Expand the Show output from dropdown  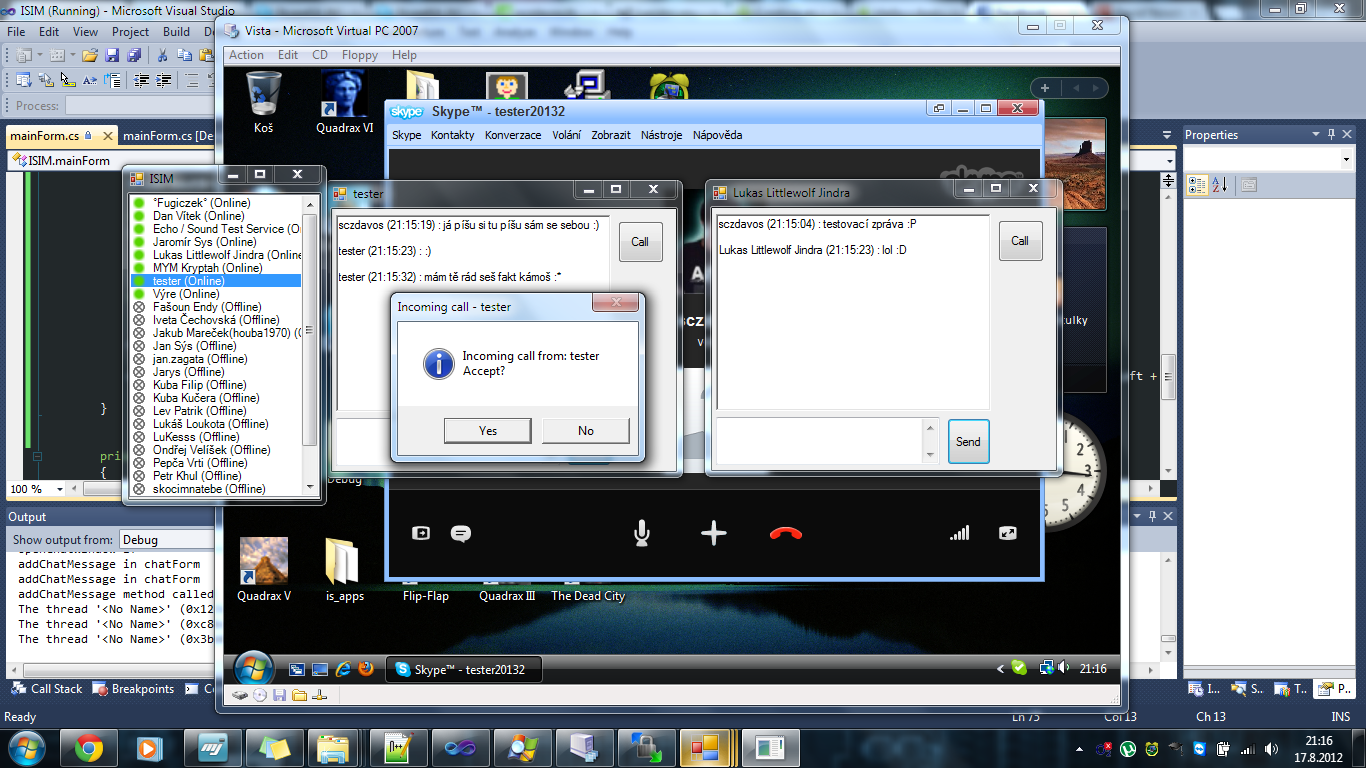click(166, 540)
